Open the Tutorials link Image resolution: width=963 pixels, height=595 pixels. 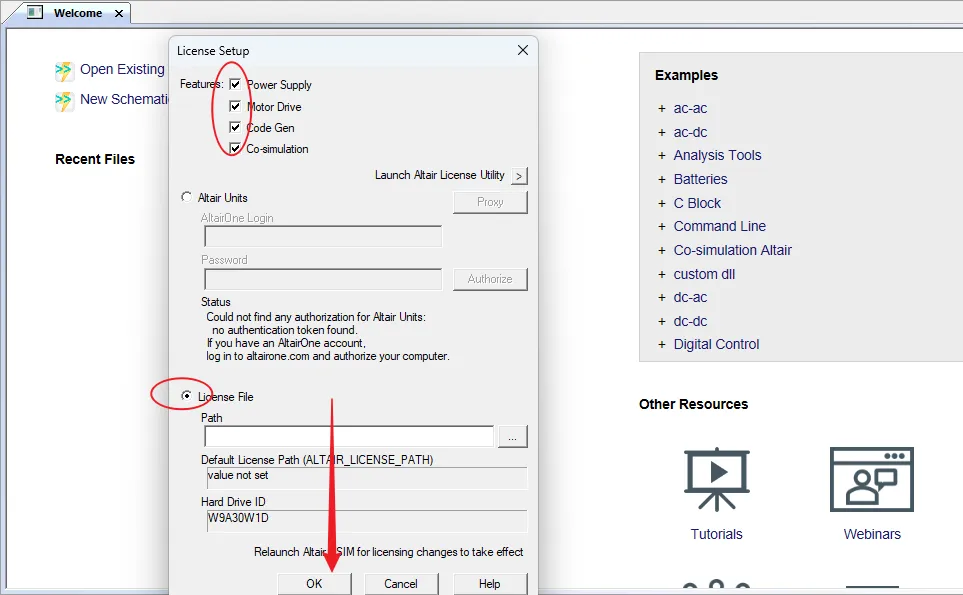coord(716,534)
